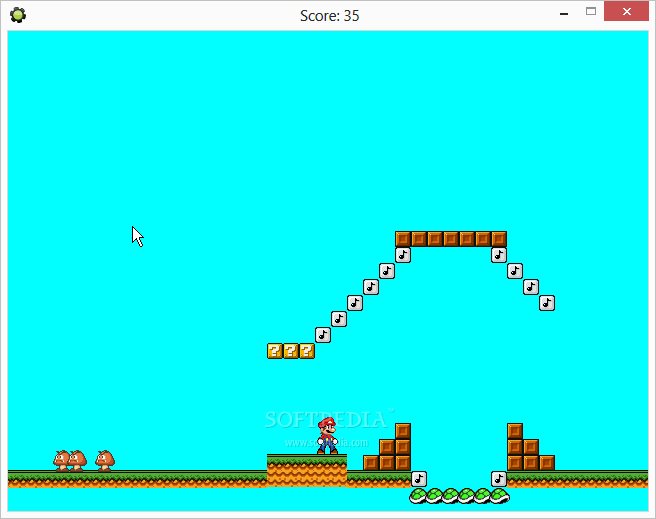
Task: Click the green shell app icon in title bar
Action: click(18, 15)
